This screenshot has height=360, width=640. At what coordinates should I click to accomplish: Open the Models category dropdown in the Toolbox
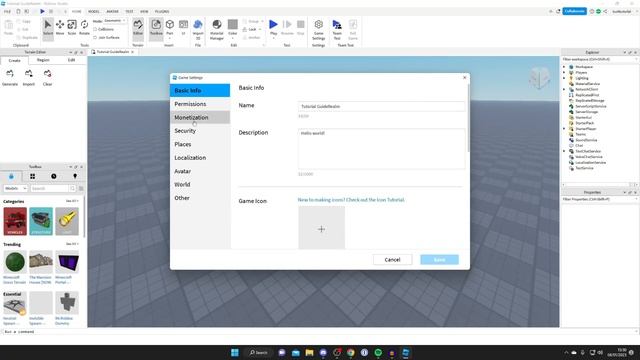(16, 188)
